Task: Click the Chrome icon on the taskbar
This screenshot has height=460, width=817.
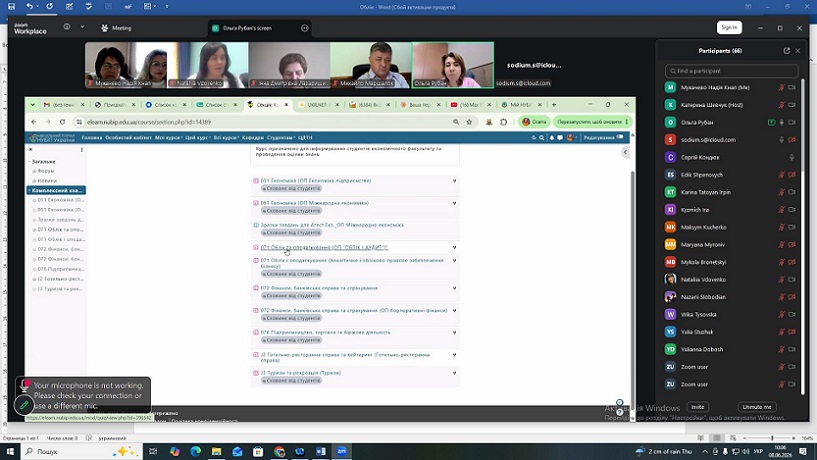Action: pyautogui.click(x=279, y=451)
